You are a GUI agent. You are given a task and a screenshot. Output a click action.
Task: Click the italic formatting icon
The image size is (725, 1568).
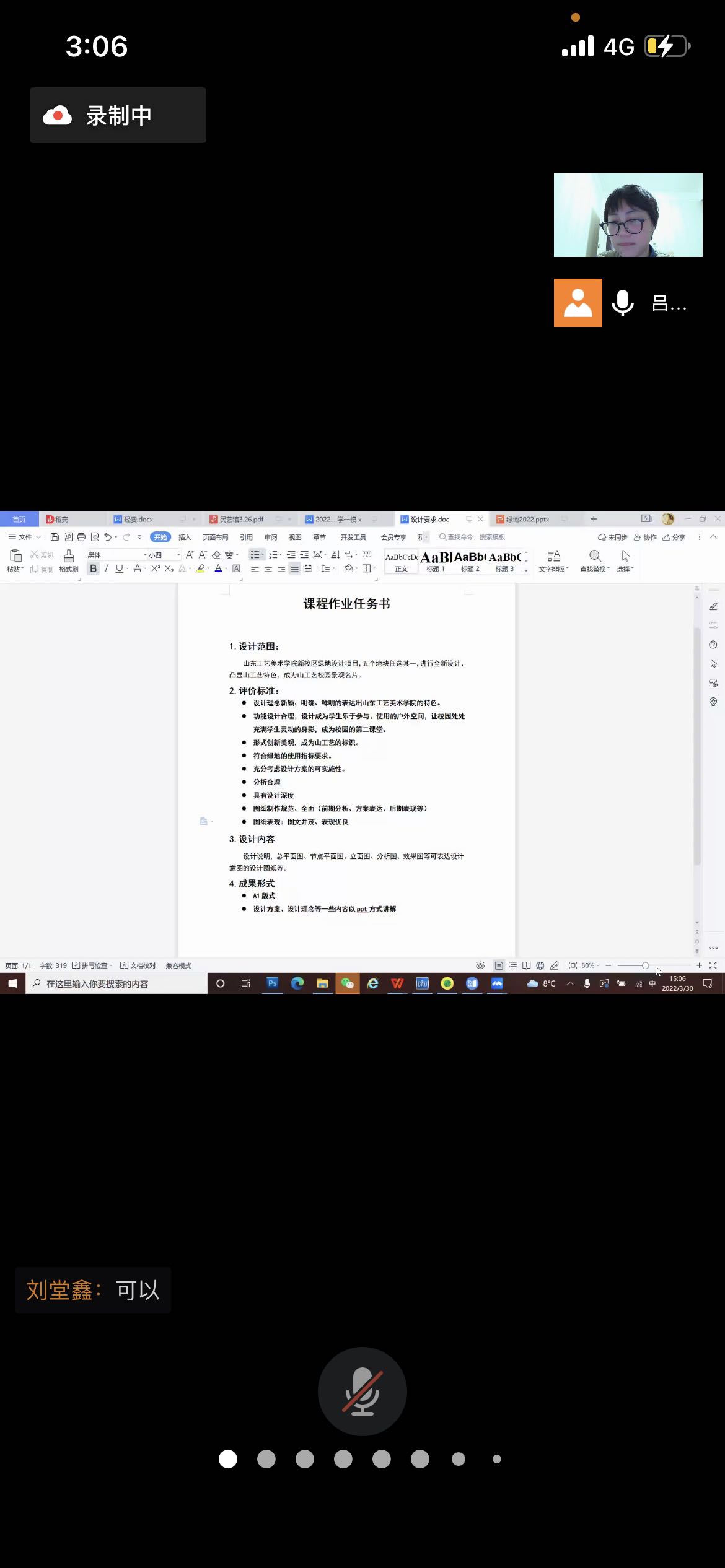click(x=106, y=568)
